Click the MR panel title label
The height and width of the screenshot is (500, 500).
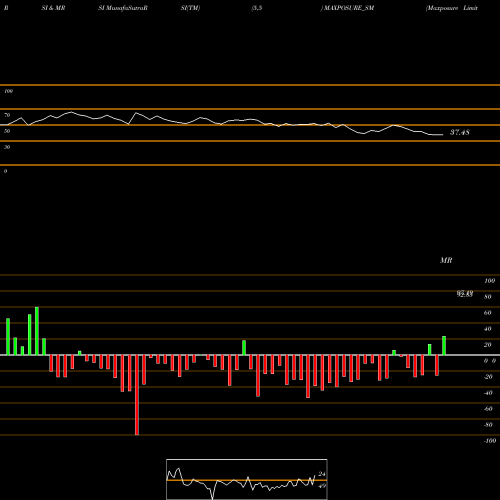click(x=446, y=260)
